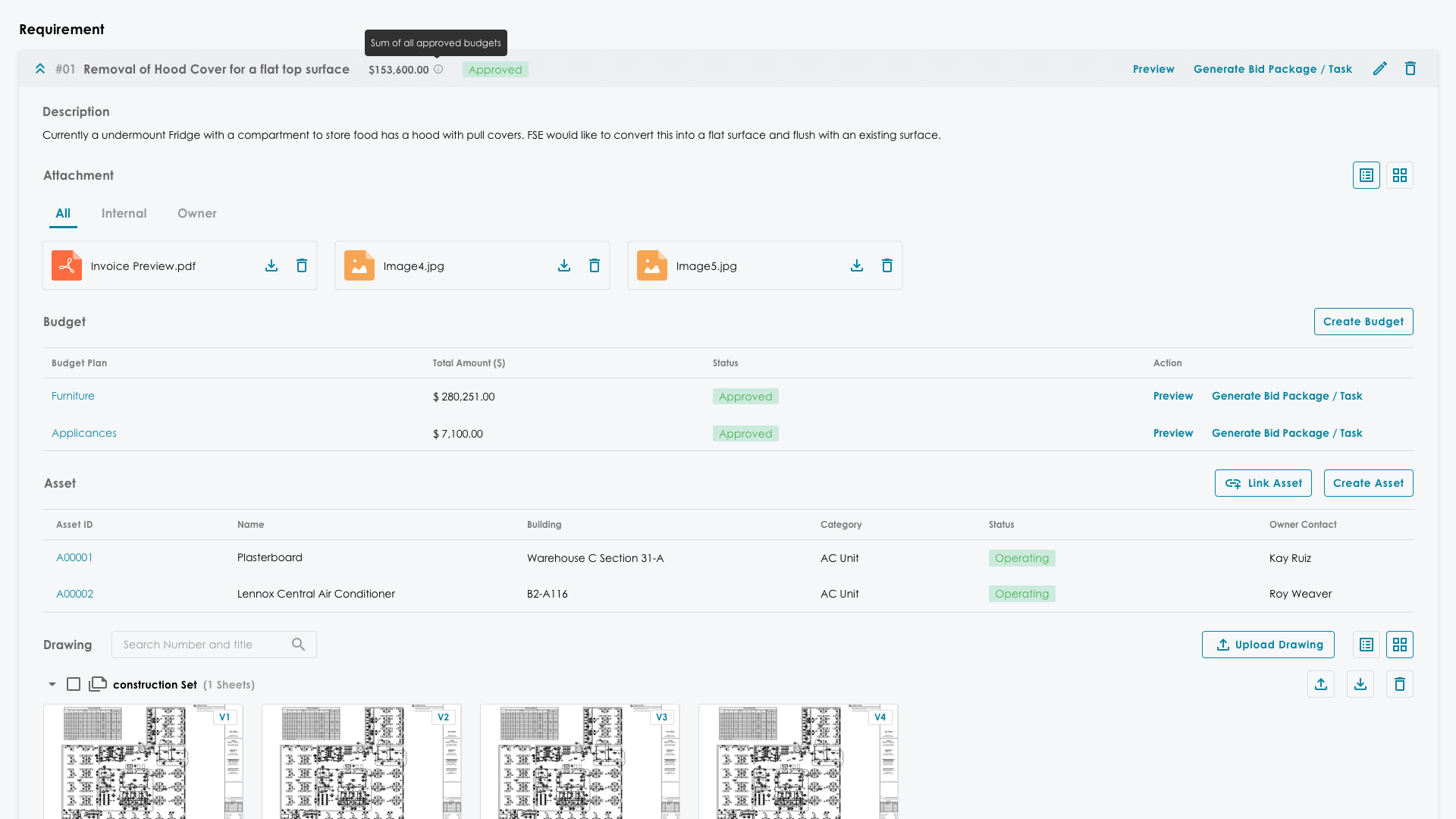This screenshot has width=1456, height=819.
Task: Collapse the construction Set group arrow
Action: (x=52, y=684)
